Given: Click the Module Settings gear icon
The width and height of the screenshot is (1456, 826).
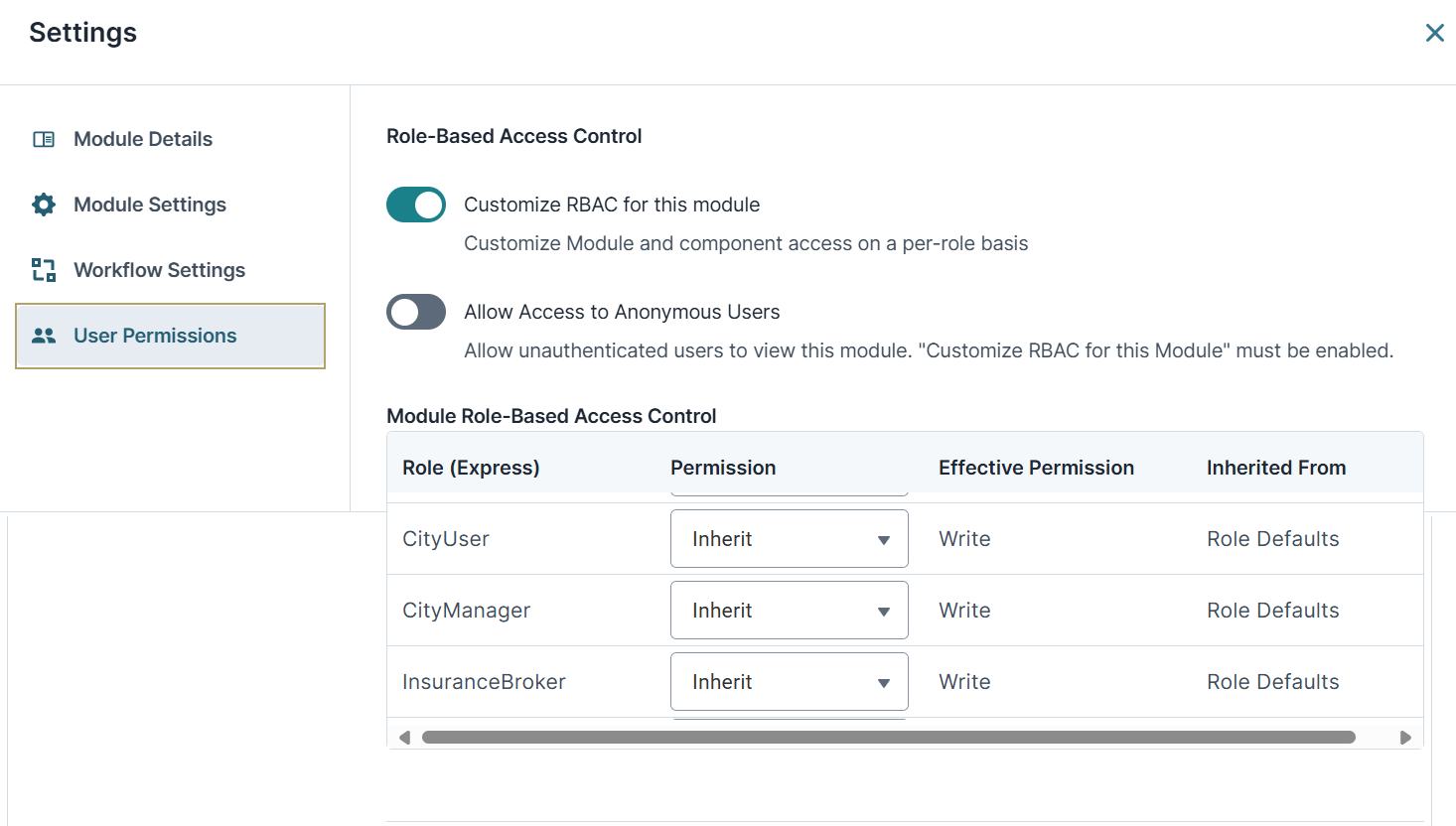Looking at the screenshot, I should coord(44,205).
